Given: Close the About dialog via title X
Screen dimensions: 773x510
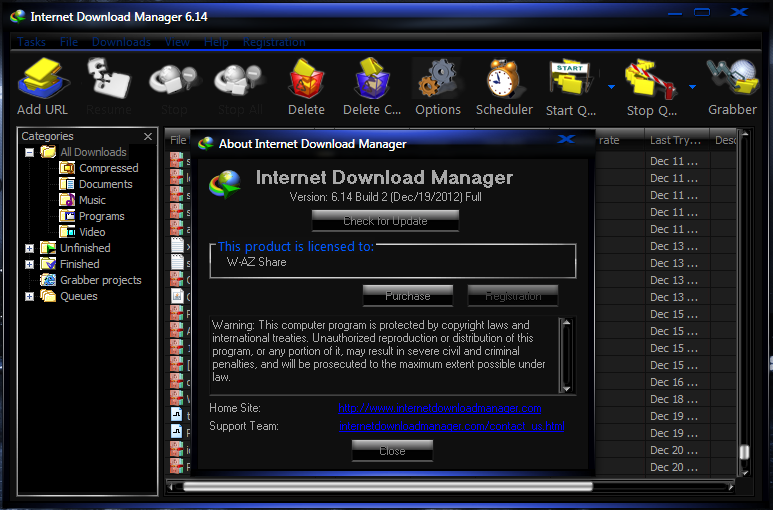Looking at the screenshot, I should click(566, 139).
